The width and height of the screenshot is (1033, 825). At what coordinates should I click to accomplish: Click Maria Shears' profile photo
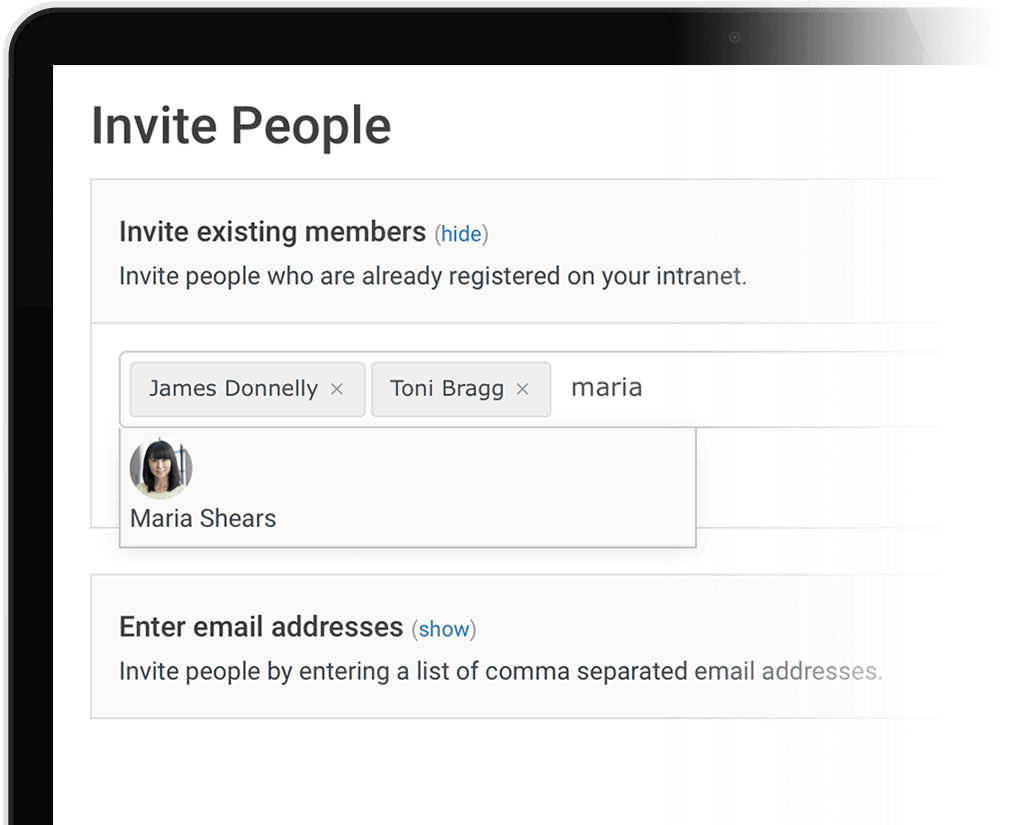click(161, 468)
